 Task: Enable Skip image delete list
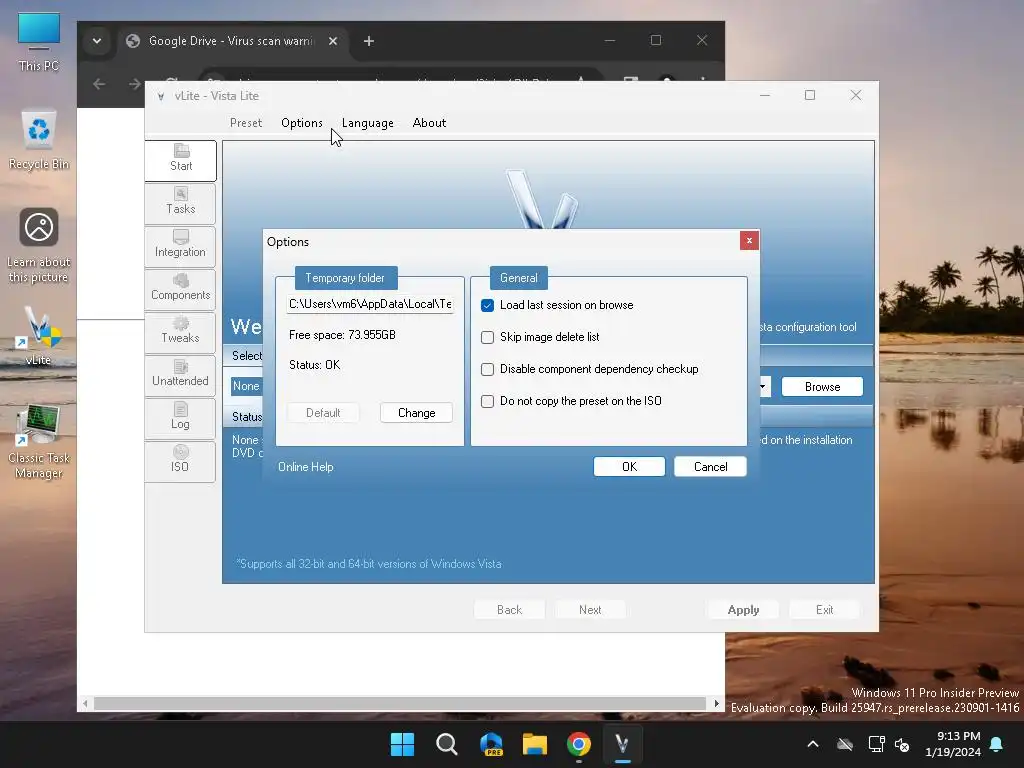(x=487, y=338)
